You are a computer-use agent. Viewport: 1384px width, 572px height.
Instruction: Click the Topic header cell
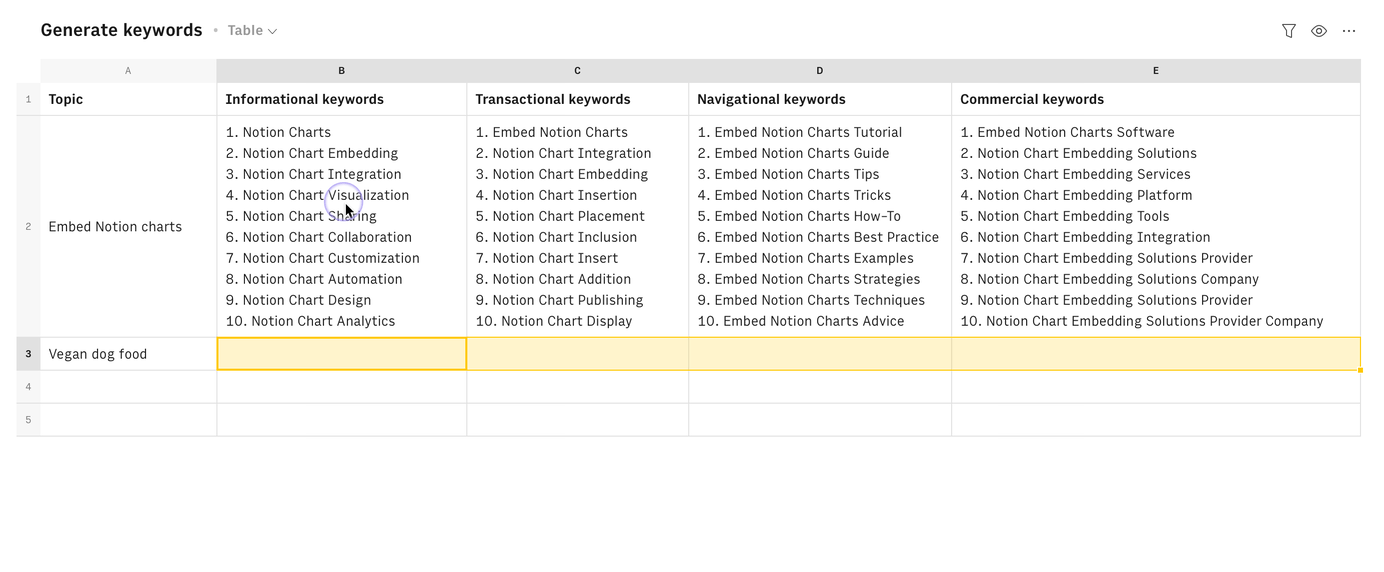[128, 99]
